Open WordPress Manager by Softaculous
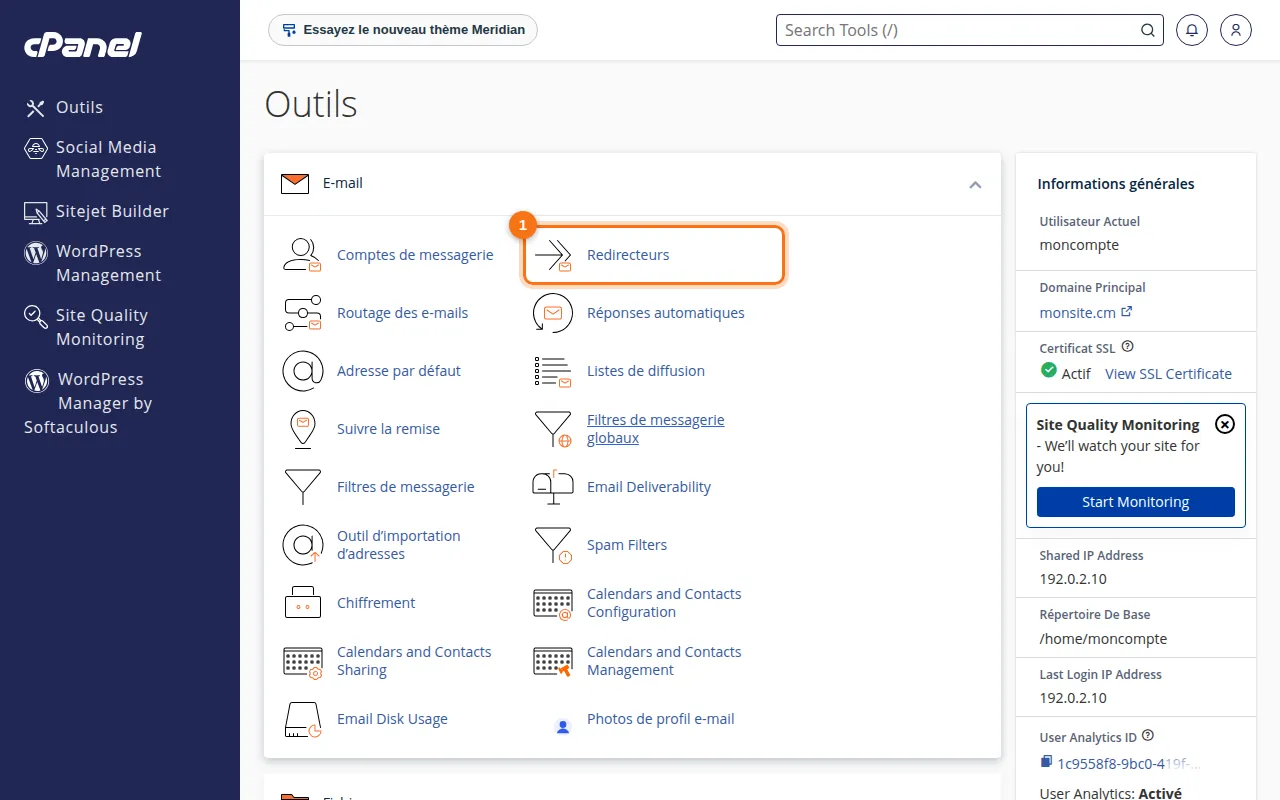Viewport: 1280px width, 800px height. coord(88,403)
